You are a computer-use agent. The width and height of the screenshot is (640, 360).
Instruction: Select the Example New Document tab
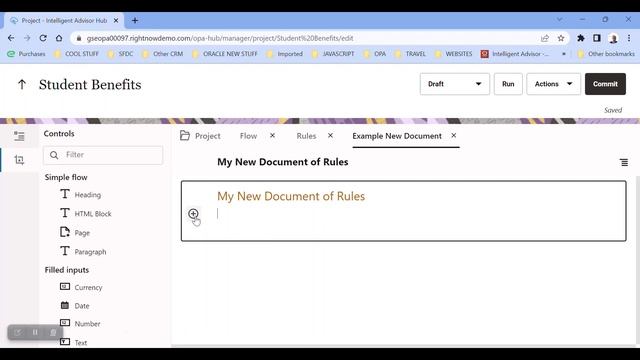397,136
